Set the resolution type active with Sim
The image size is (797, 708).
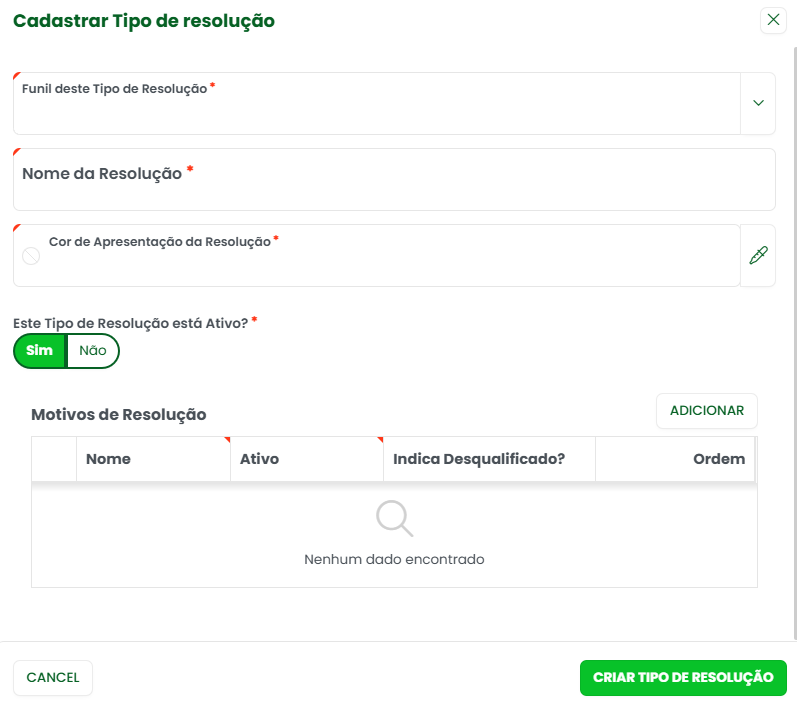pyautogui.click(x=40, y=351)
